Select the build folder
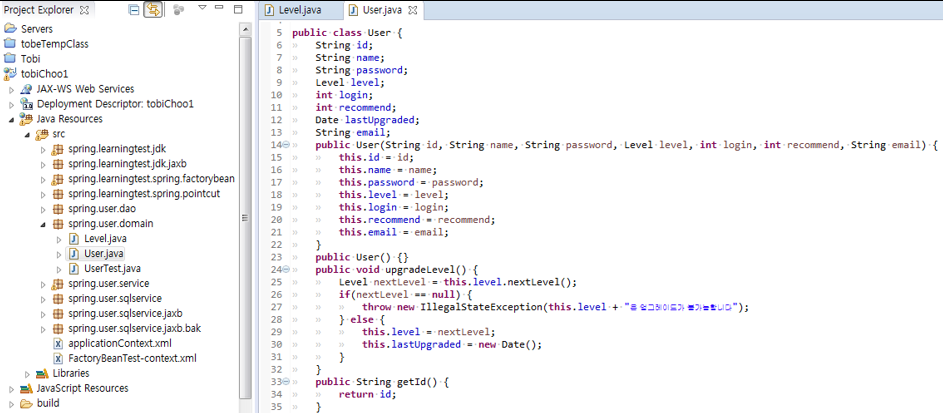 (48, 404)
